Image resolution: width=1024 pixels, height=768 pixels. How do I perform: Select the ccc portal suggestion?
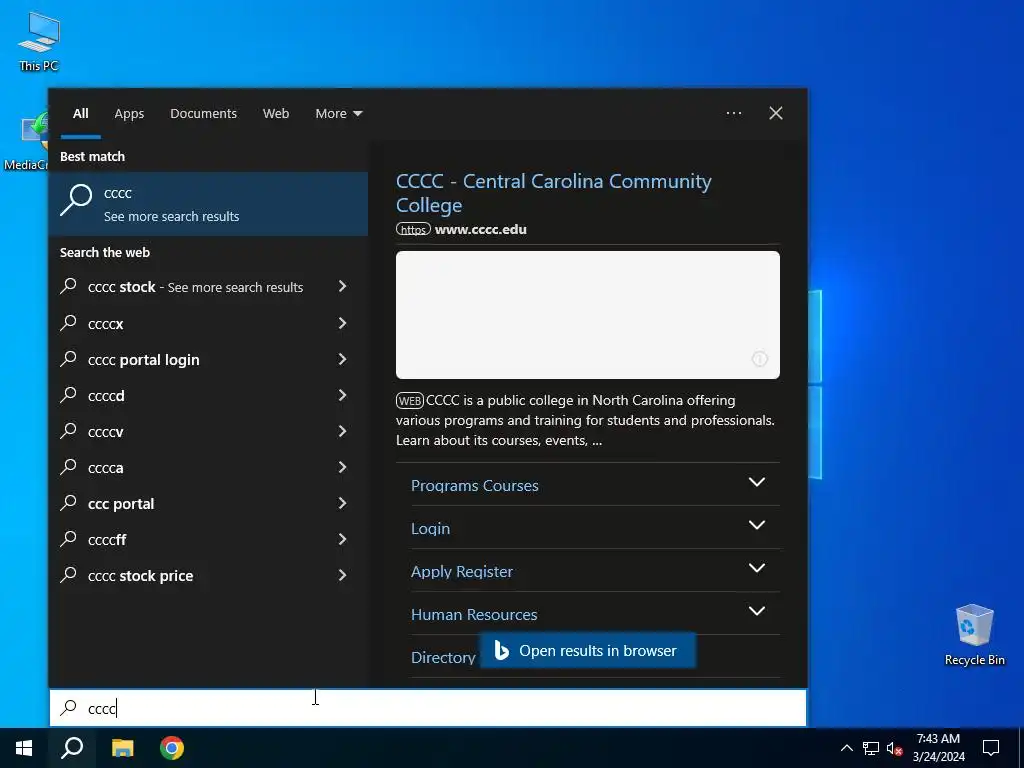click(208, 503)
